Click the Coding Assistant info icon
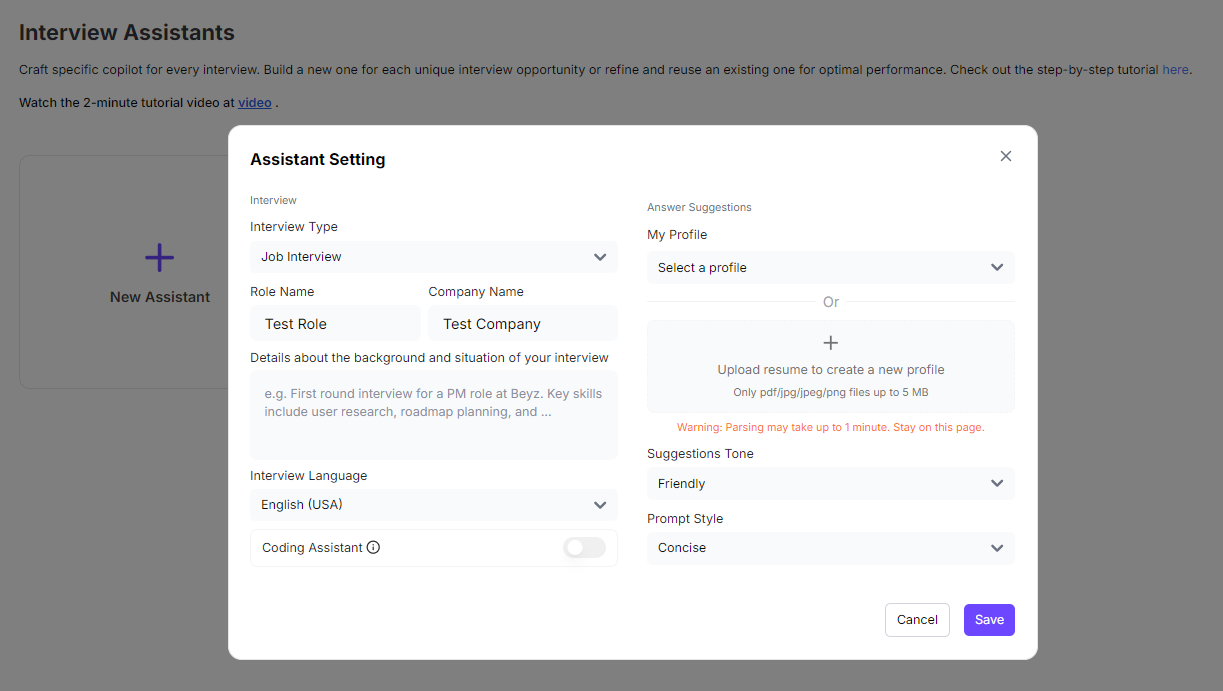The image size is (1223, 691). click(x=373, y=548)
